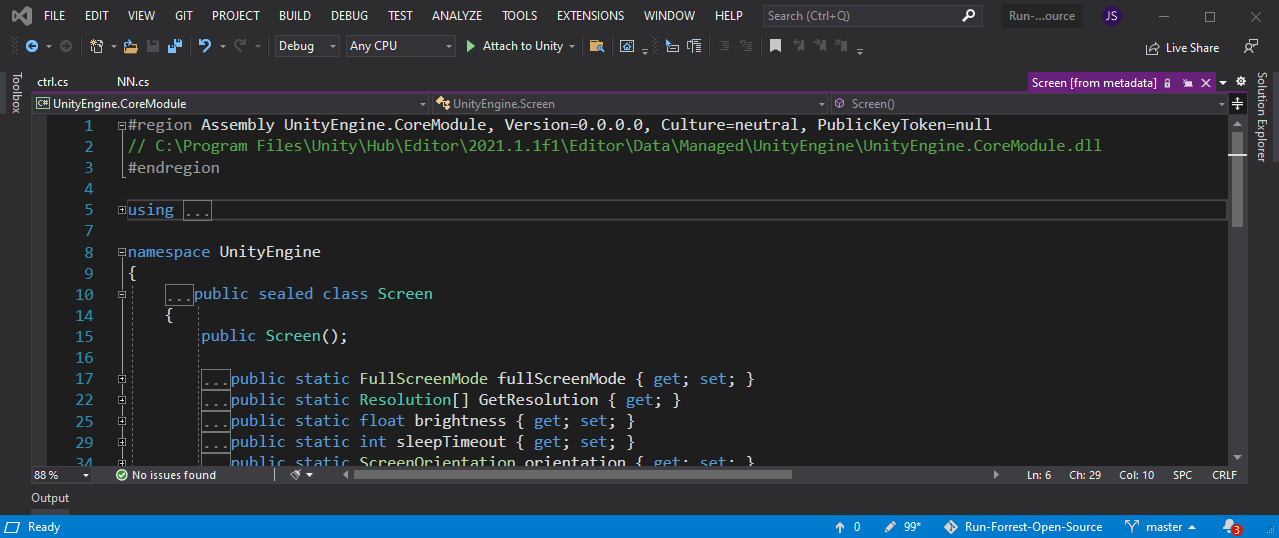This screenshot has width=1279, height=538.
Task: Toggle a bookmark with bookmark icon
Action: (775, 46)
